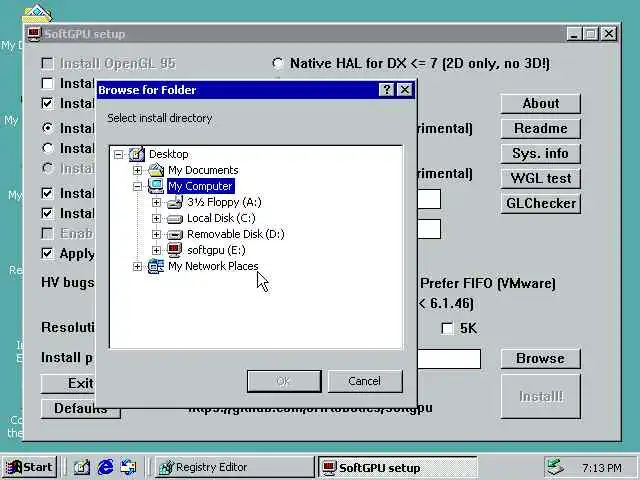This screenshot has height=480, width=640.
Task: Close the Browse for Folder dialog
Action: 404,90
